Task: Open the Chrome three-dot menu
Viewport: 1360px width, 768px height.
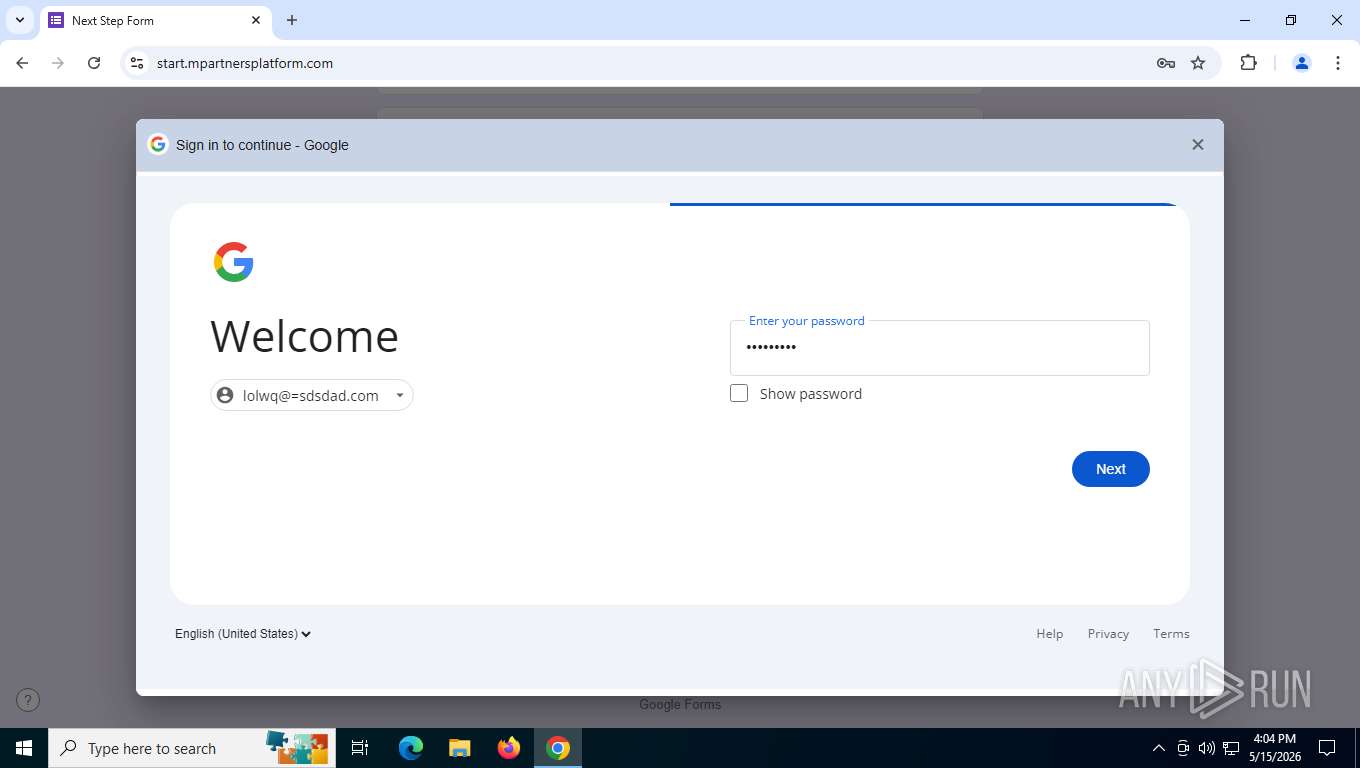Action: pyautogui.click(x=1338, y=63)
